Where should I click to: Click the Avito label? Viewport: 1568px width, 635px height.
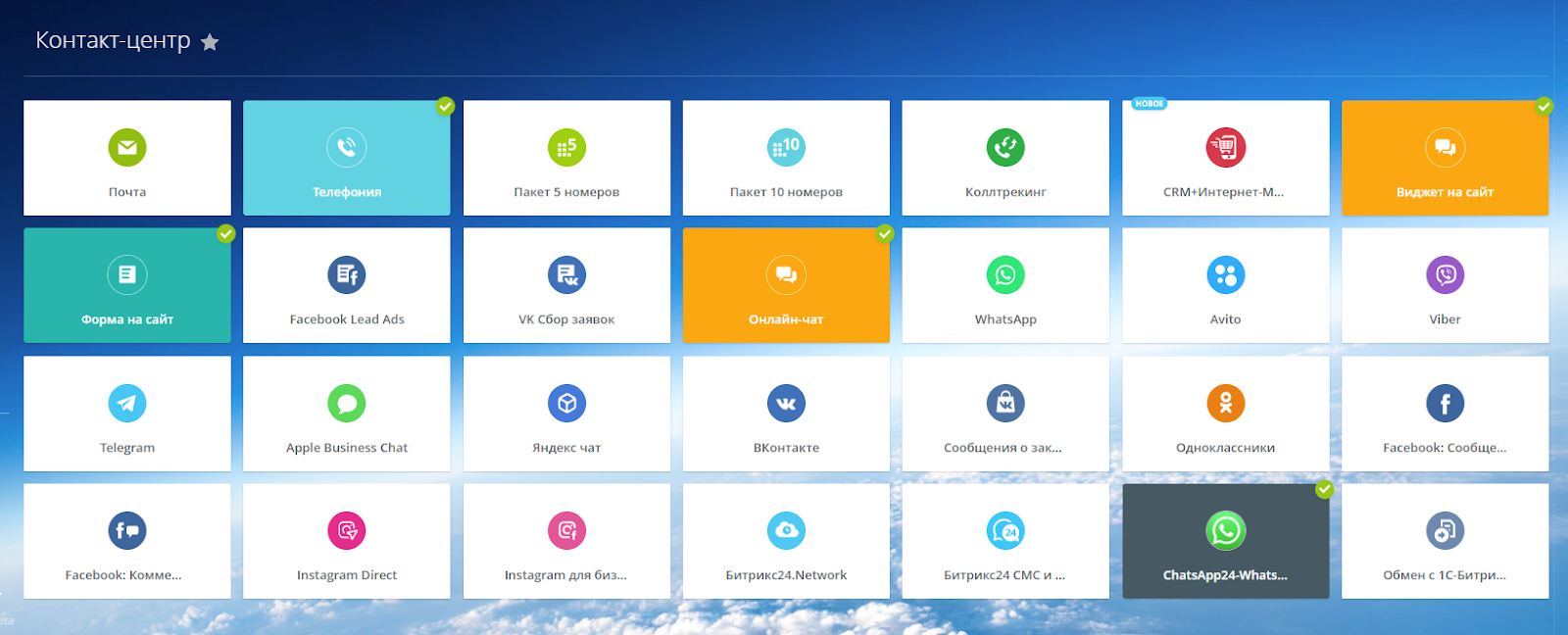click(x=1225, y=319)
